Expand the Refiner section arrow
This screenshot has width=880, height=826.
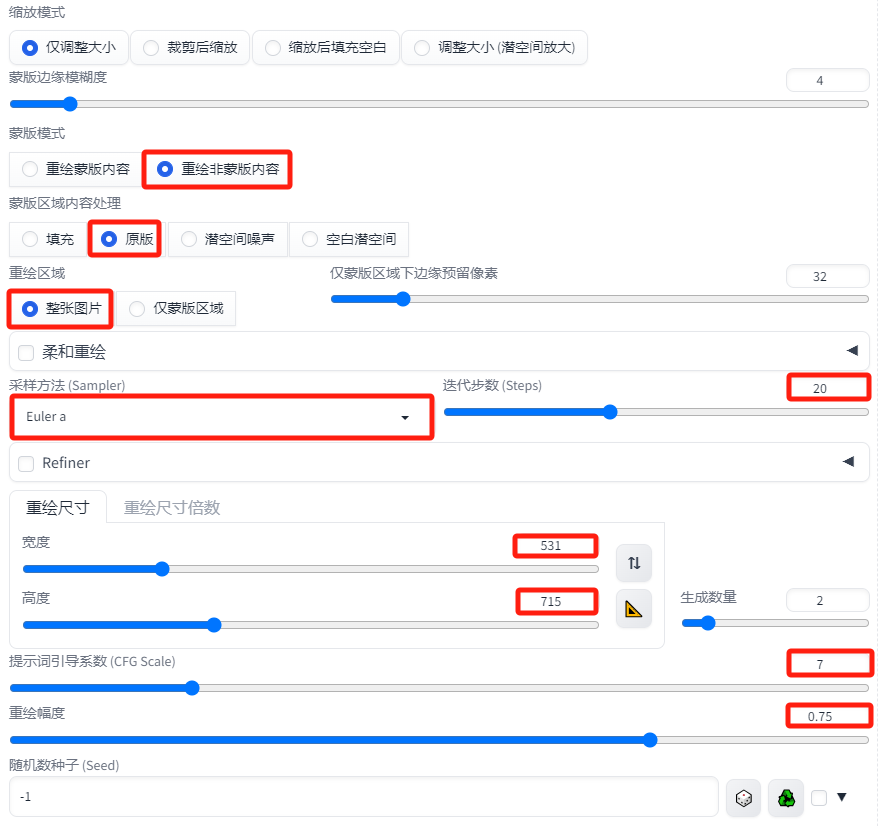tap(849, 461)
